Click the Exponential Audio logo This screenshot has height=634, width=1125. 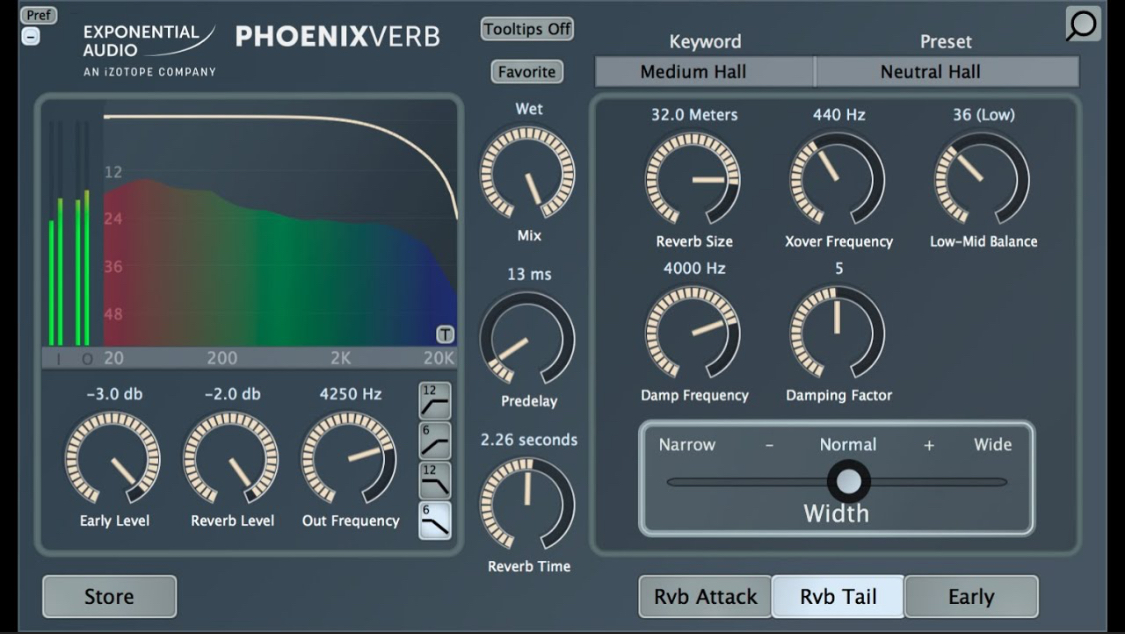[x=149, y=50]
